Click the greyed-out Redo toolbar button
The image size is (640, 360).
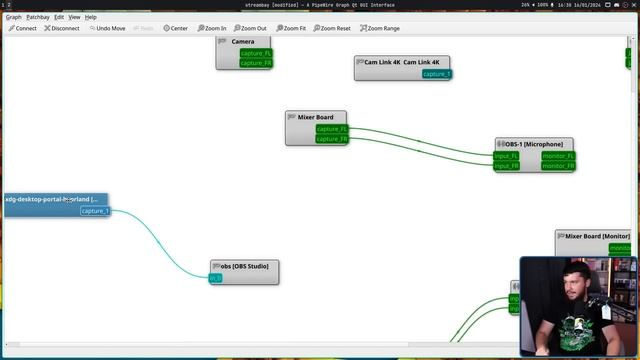pos(143,28)
